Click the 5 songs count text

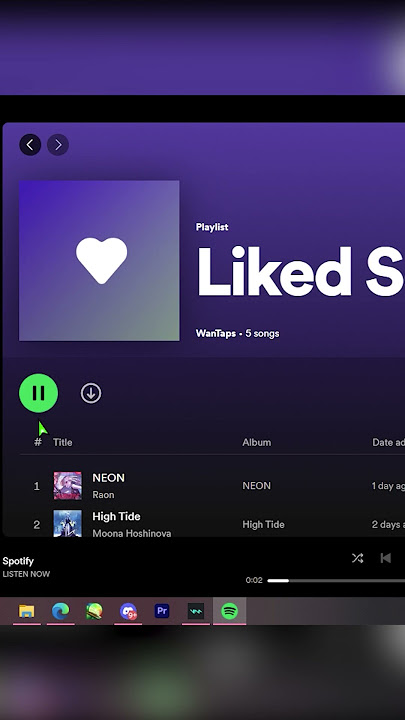(x=262, y=333)
